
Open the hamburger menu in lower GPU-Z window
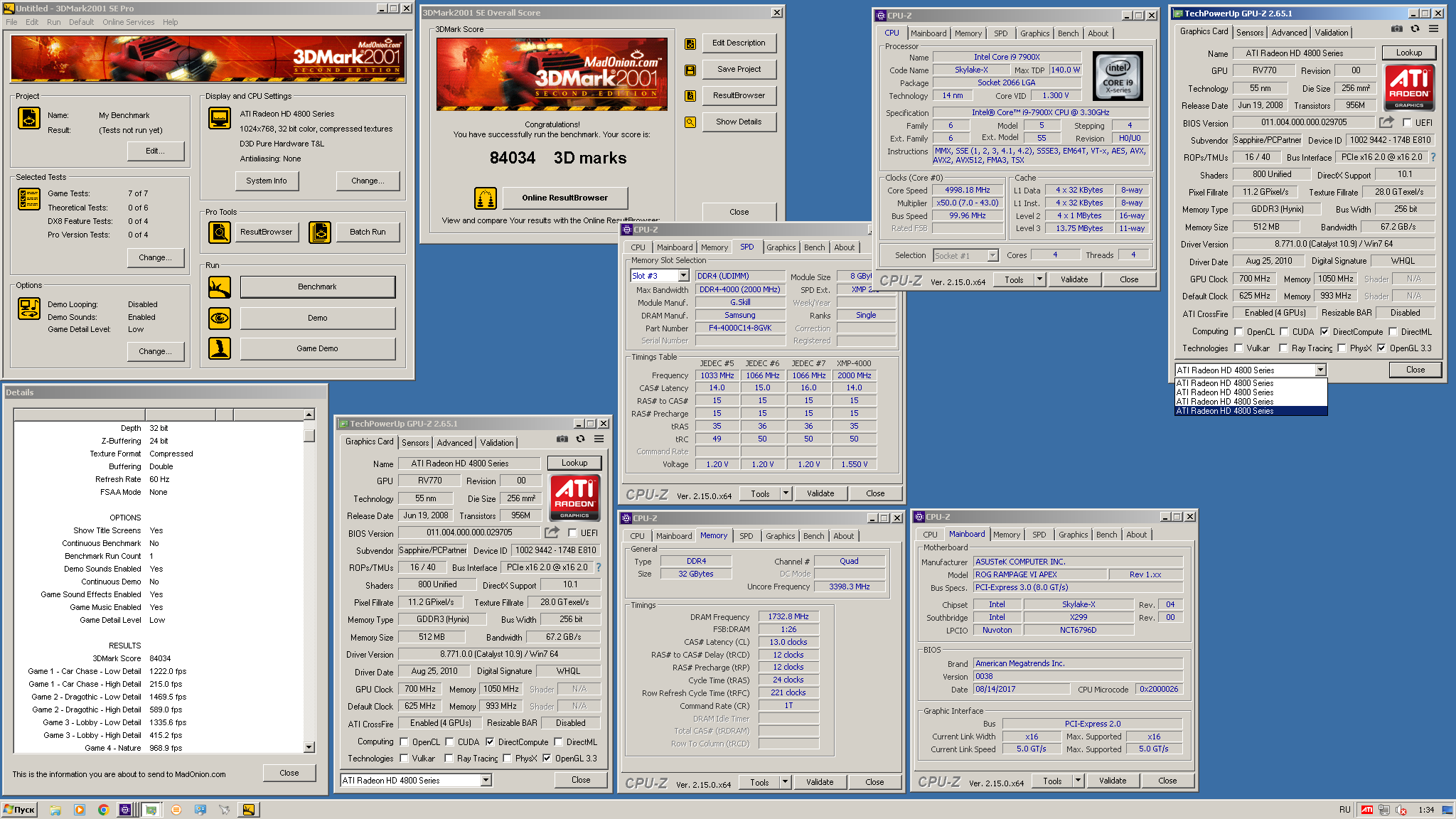click(599, 439)
